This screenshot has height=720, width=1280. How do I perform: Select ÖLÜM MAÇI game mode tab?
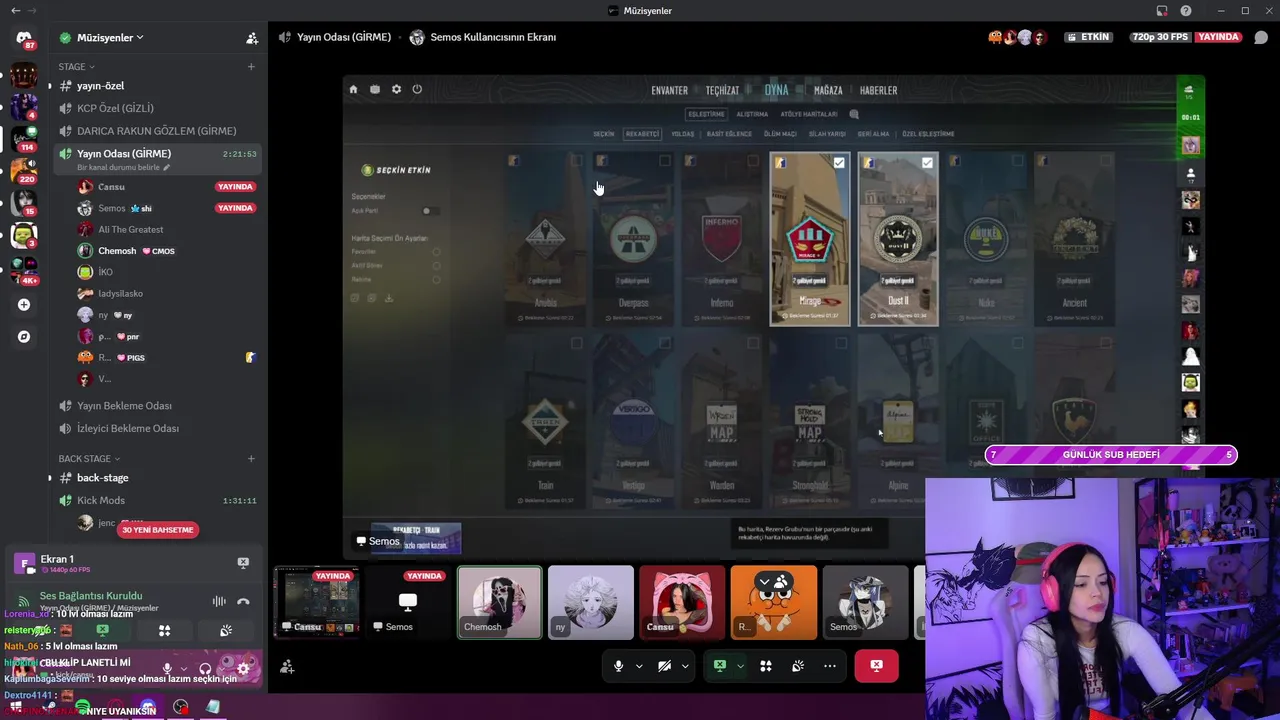coord(780,134)
